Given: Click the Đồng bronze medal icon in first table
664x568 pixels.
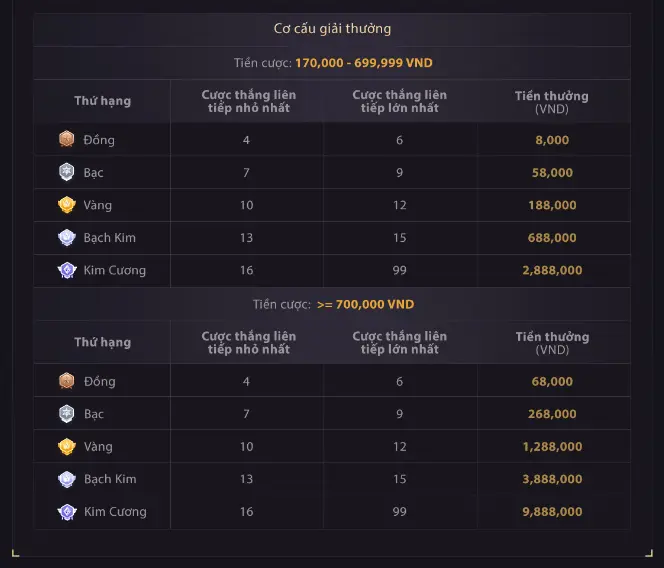Looking at the screenshot, I should coord(66,139).
